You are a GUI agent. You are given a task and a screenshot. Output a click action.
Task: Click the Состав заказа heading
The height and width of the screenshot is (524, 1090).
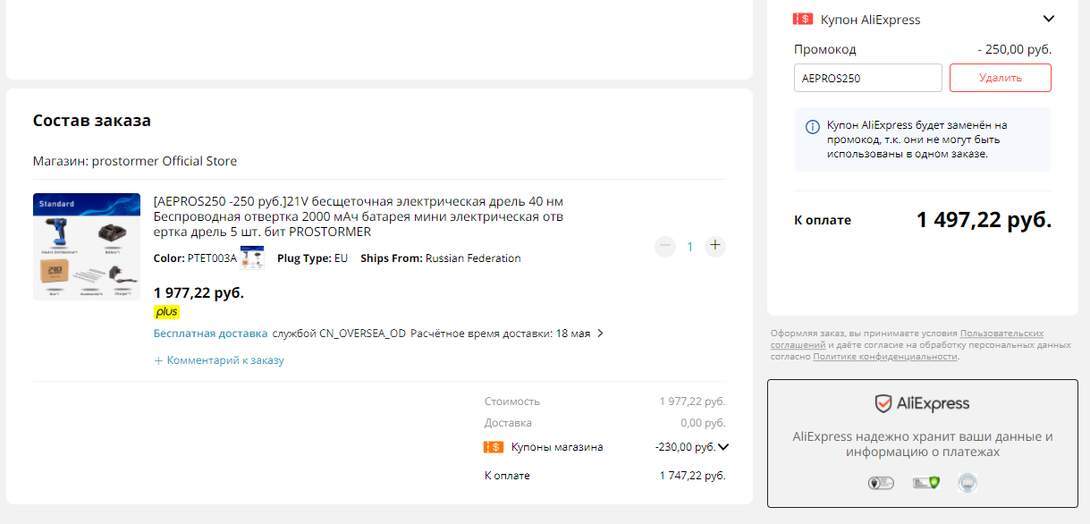point(92,120)
